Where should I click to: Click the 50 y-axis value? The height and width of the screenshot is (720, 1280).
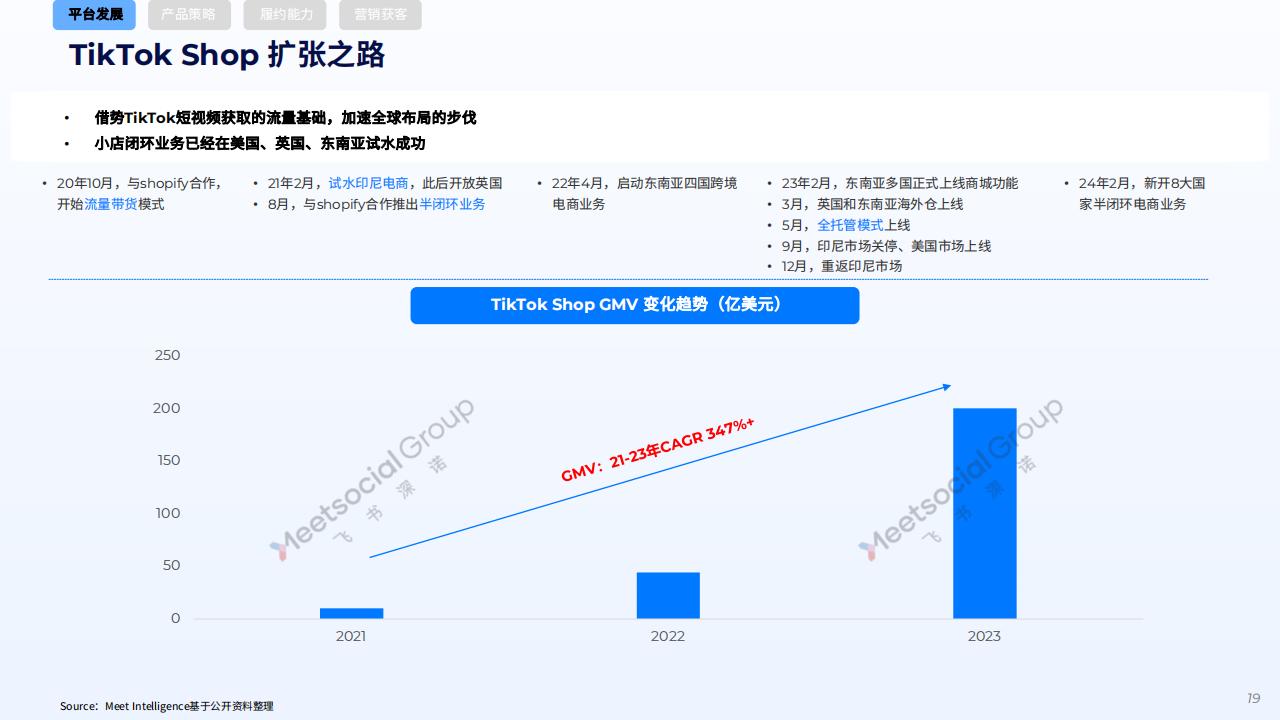(x=172, y=565)
